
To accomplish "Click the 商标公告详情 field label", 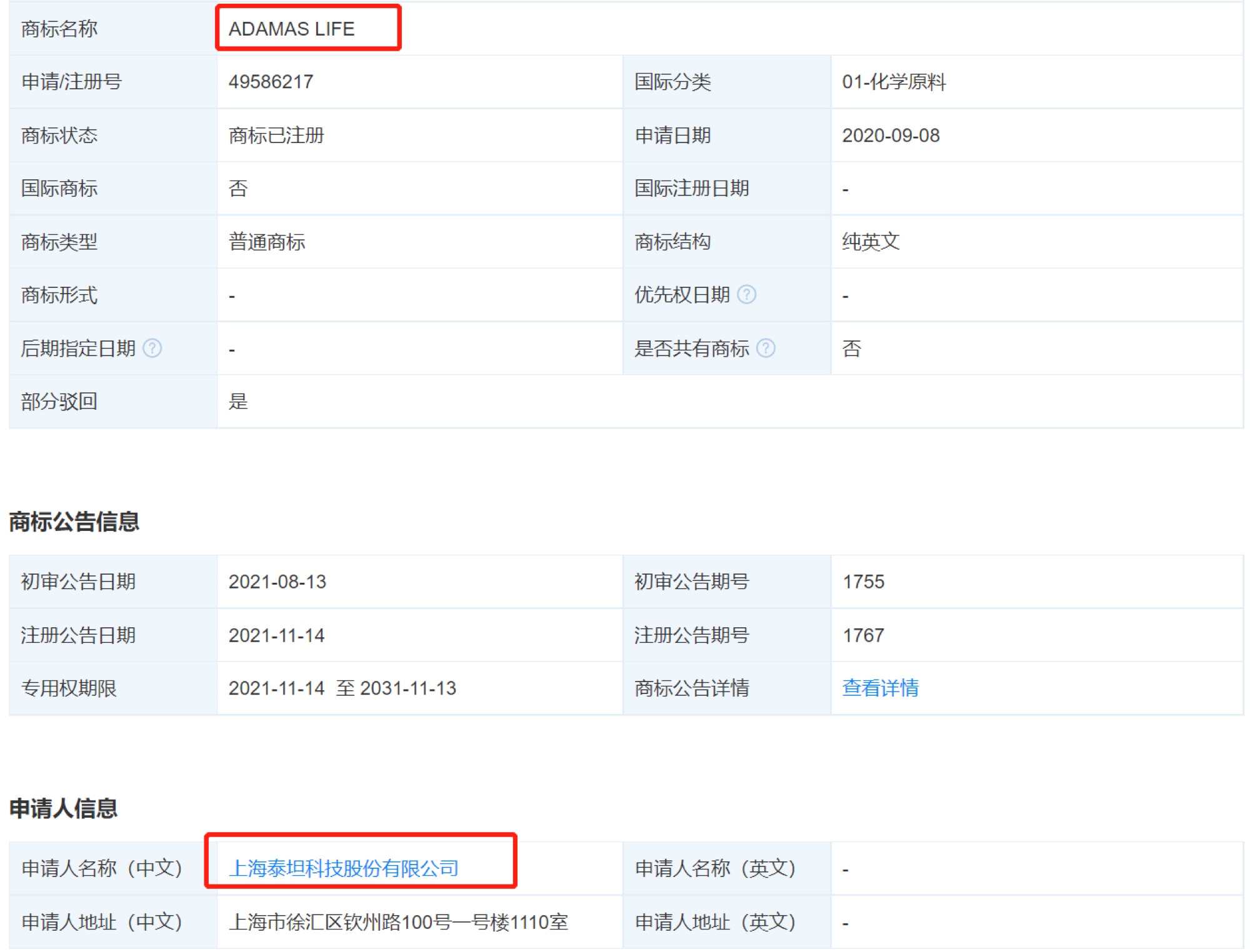I will point(692,688).
